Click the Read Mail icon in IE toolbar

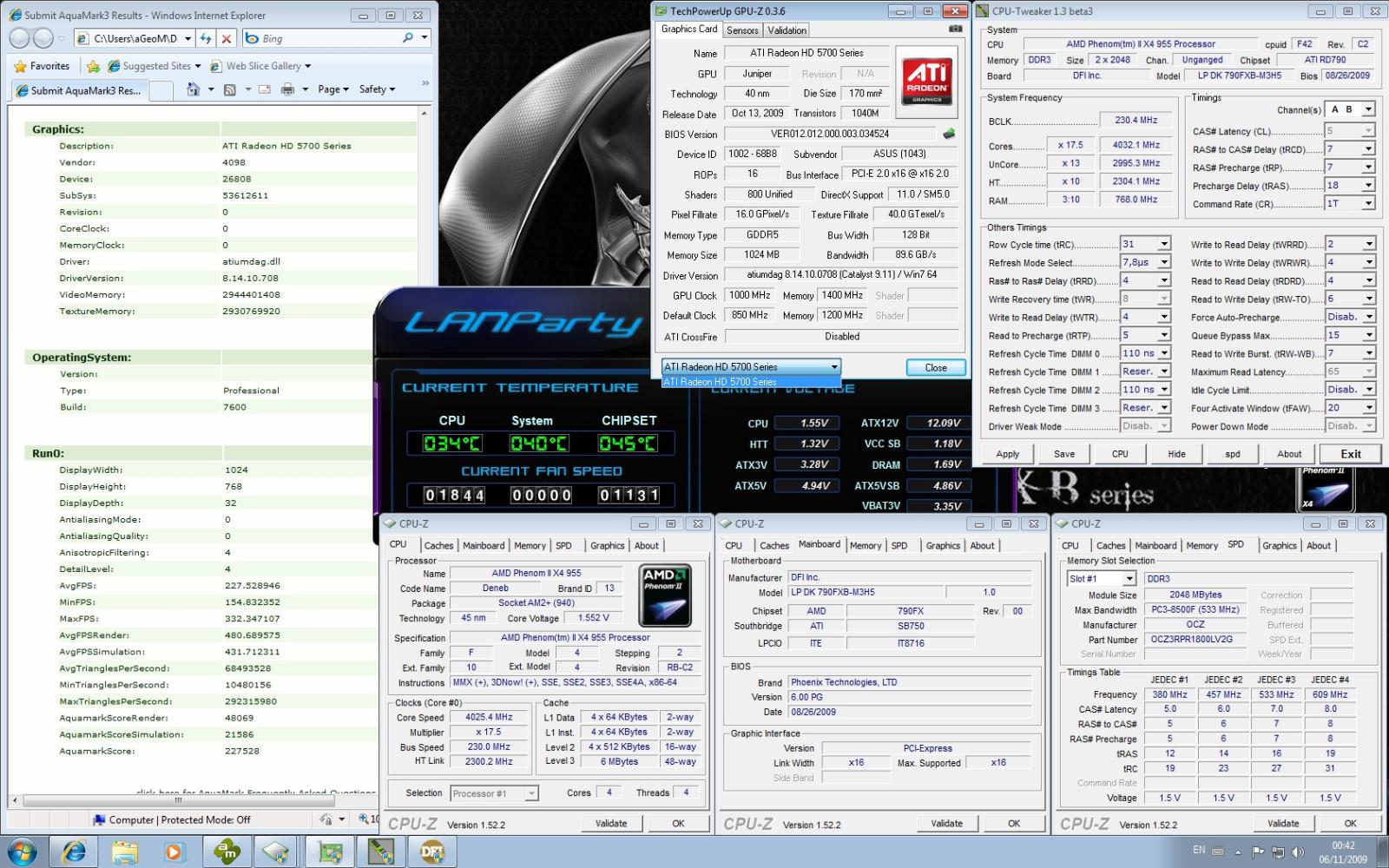click(x=265, y=89)
